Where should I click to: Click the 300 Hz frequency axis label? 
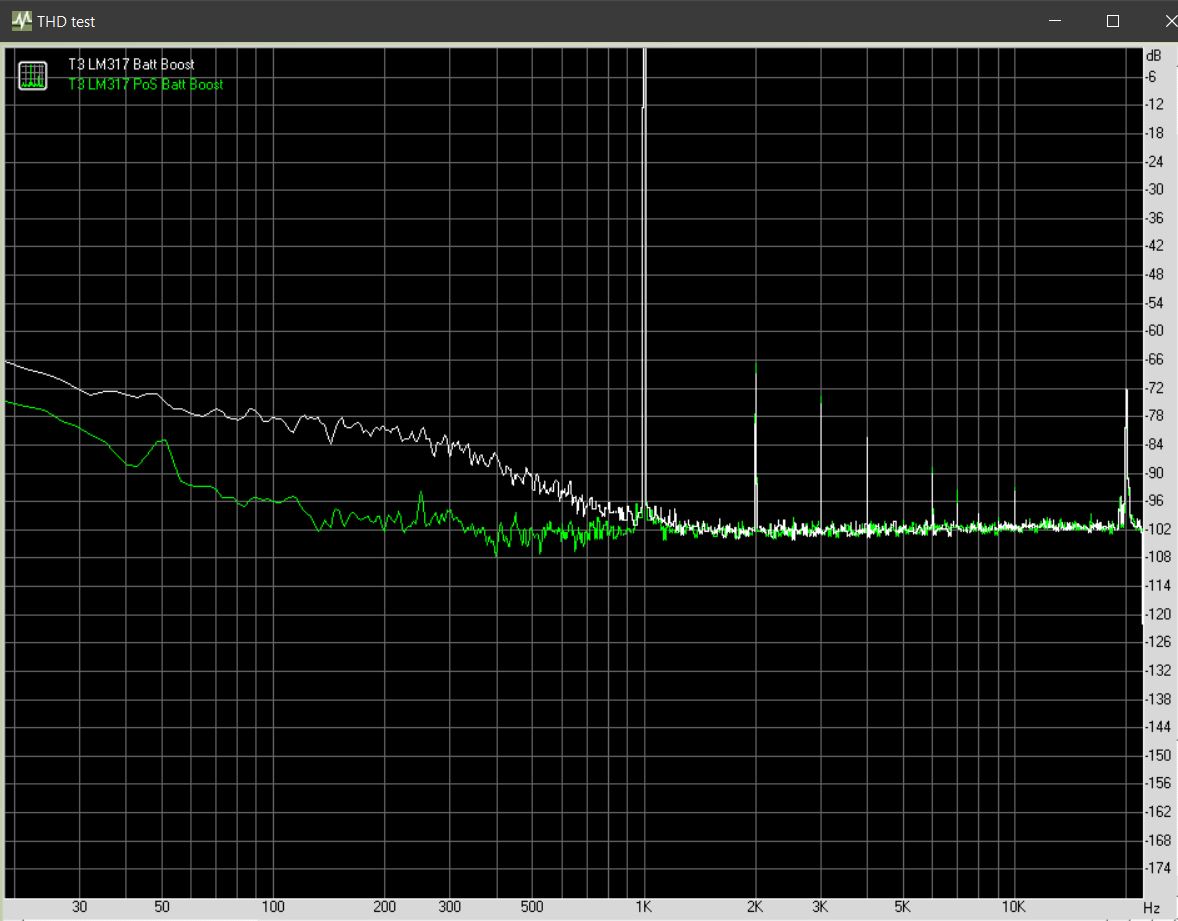coord(449,907)
